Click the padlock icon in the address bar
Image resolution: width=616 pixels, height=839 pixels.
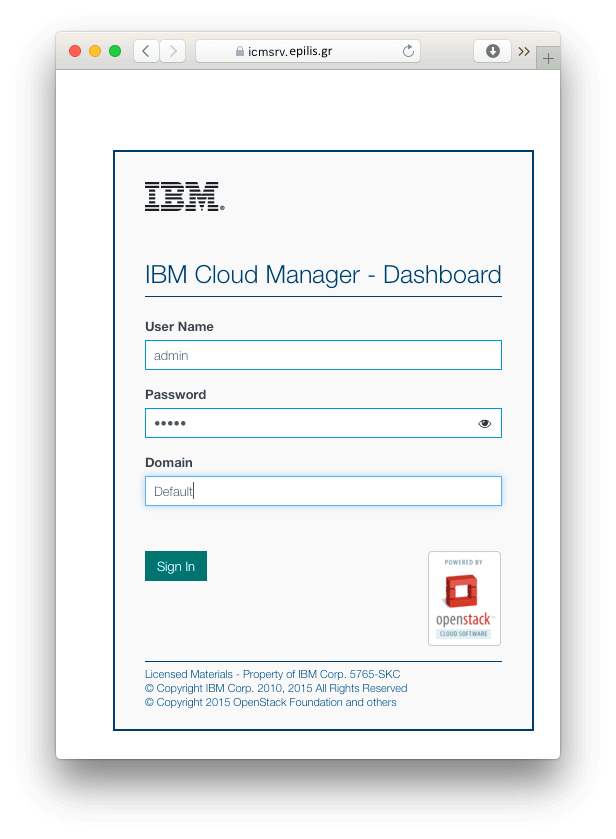240,51
